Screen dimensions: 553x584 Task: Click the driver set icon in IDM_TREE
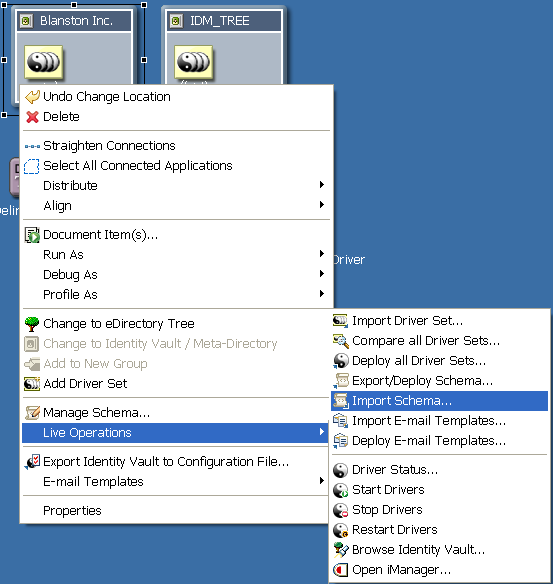193,62
